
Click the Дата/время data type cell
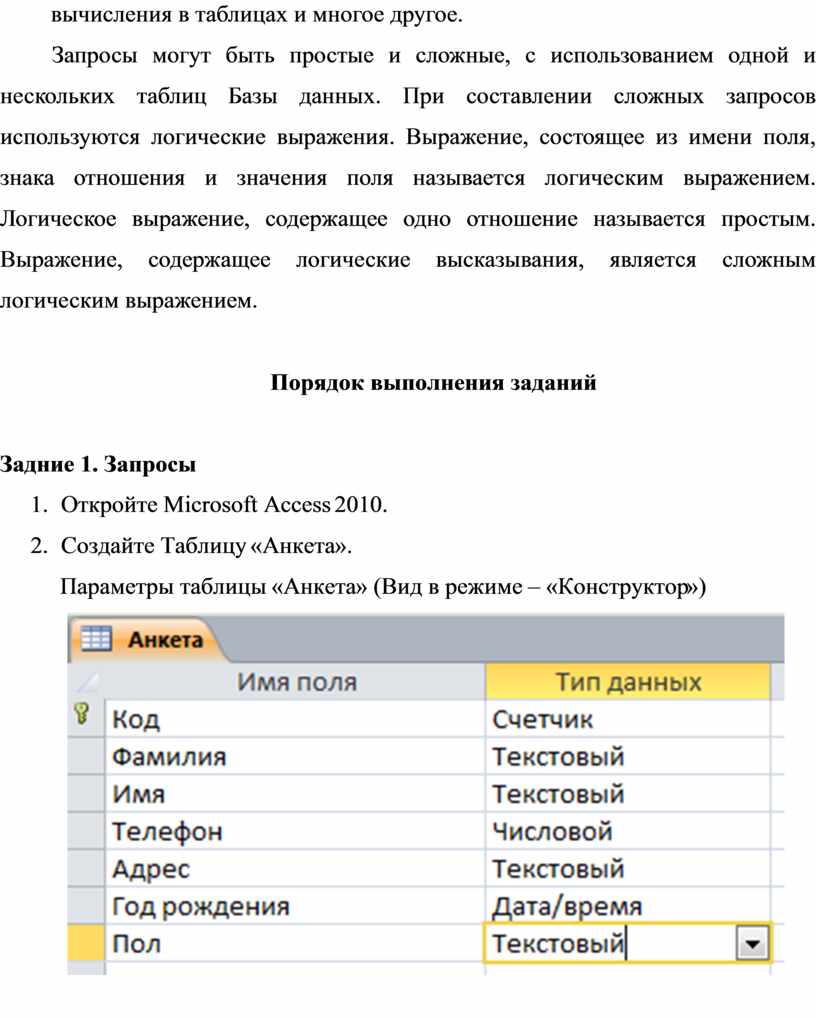click(628, 906)
